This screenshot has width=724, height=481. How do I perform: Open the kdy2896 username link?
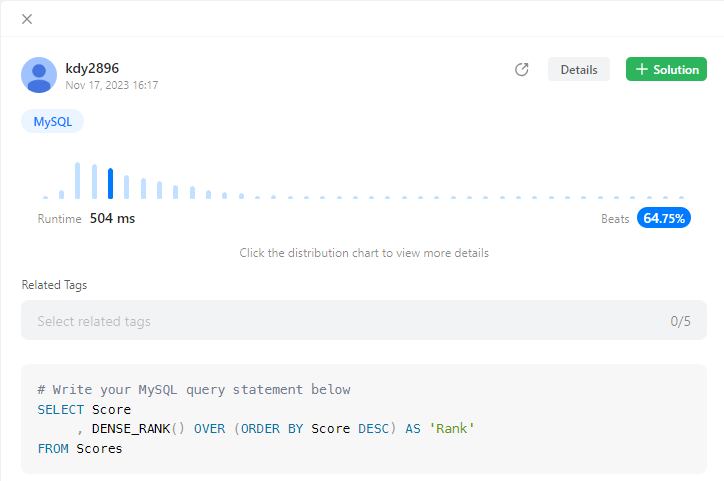(92, 68)
